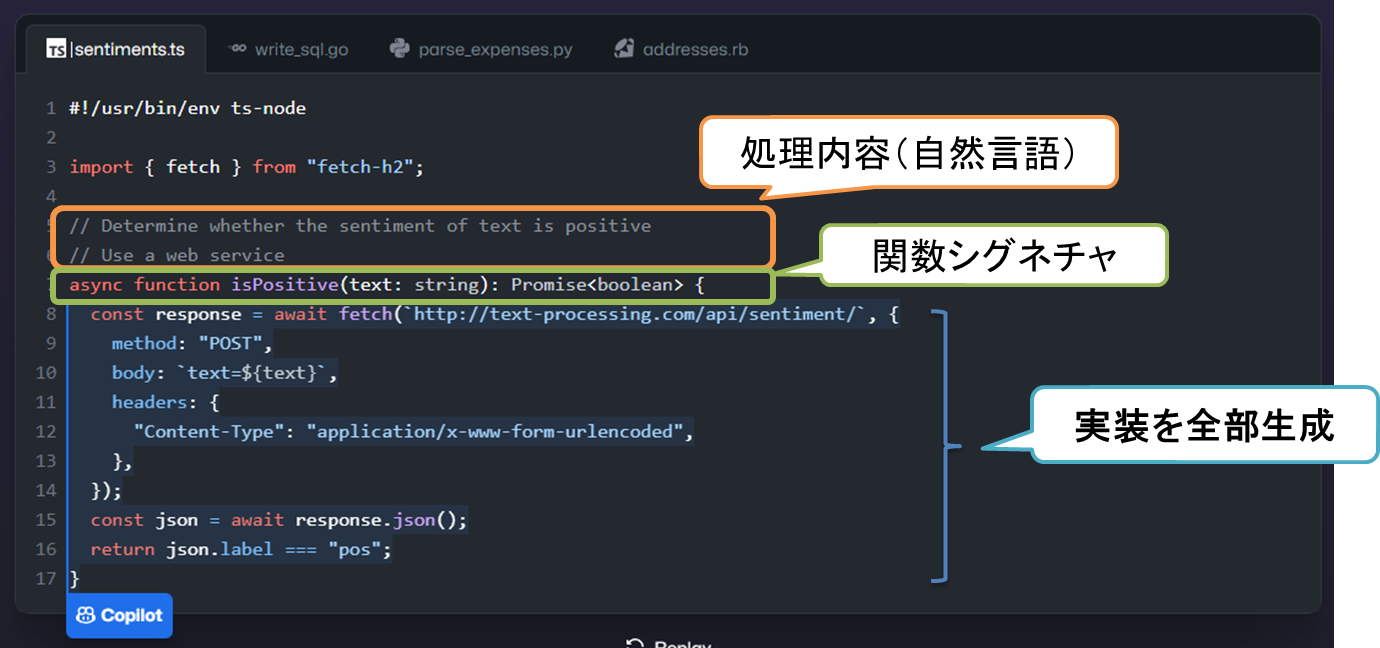Click the 実装を全部生成 callout box
This screenshot has width=1380, height=648.
[1204, 425]
